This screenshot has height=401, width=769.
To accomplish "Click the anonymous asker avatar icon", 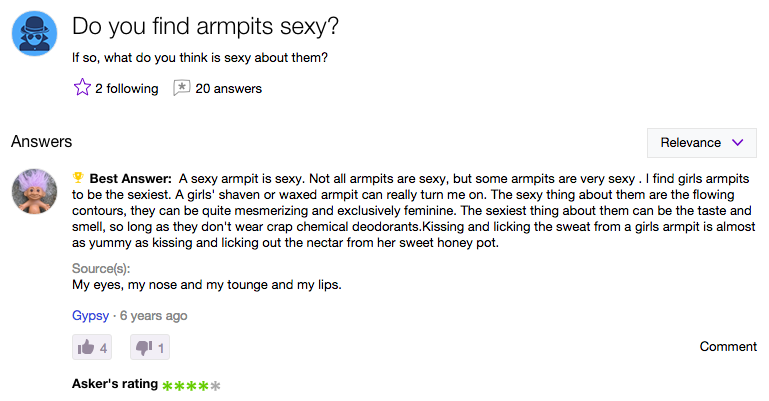I will pyautogui.click(x=34, y=33).
